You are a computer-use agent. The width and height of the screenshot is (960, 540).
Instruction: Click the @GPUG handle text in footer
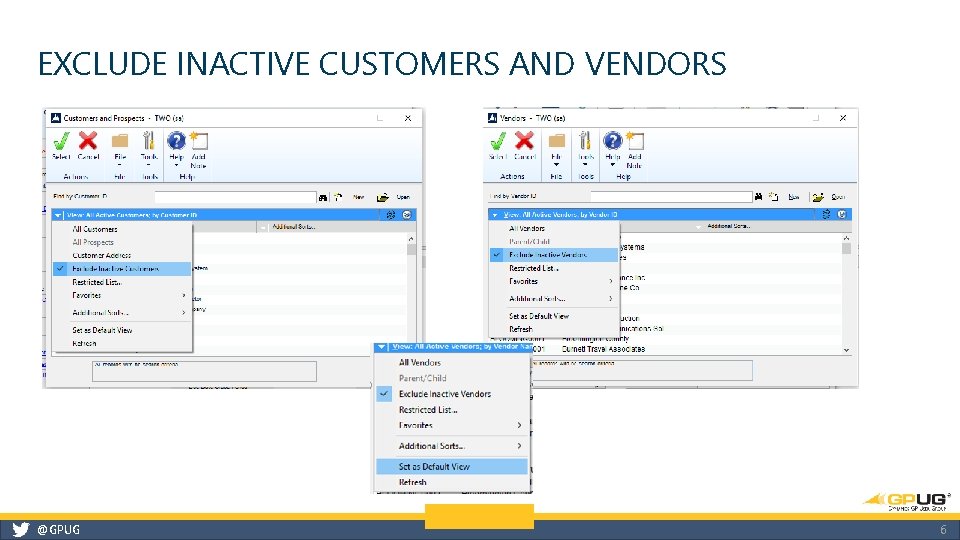58,530
